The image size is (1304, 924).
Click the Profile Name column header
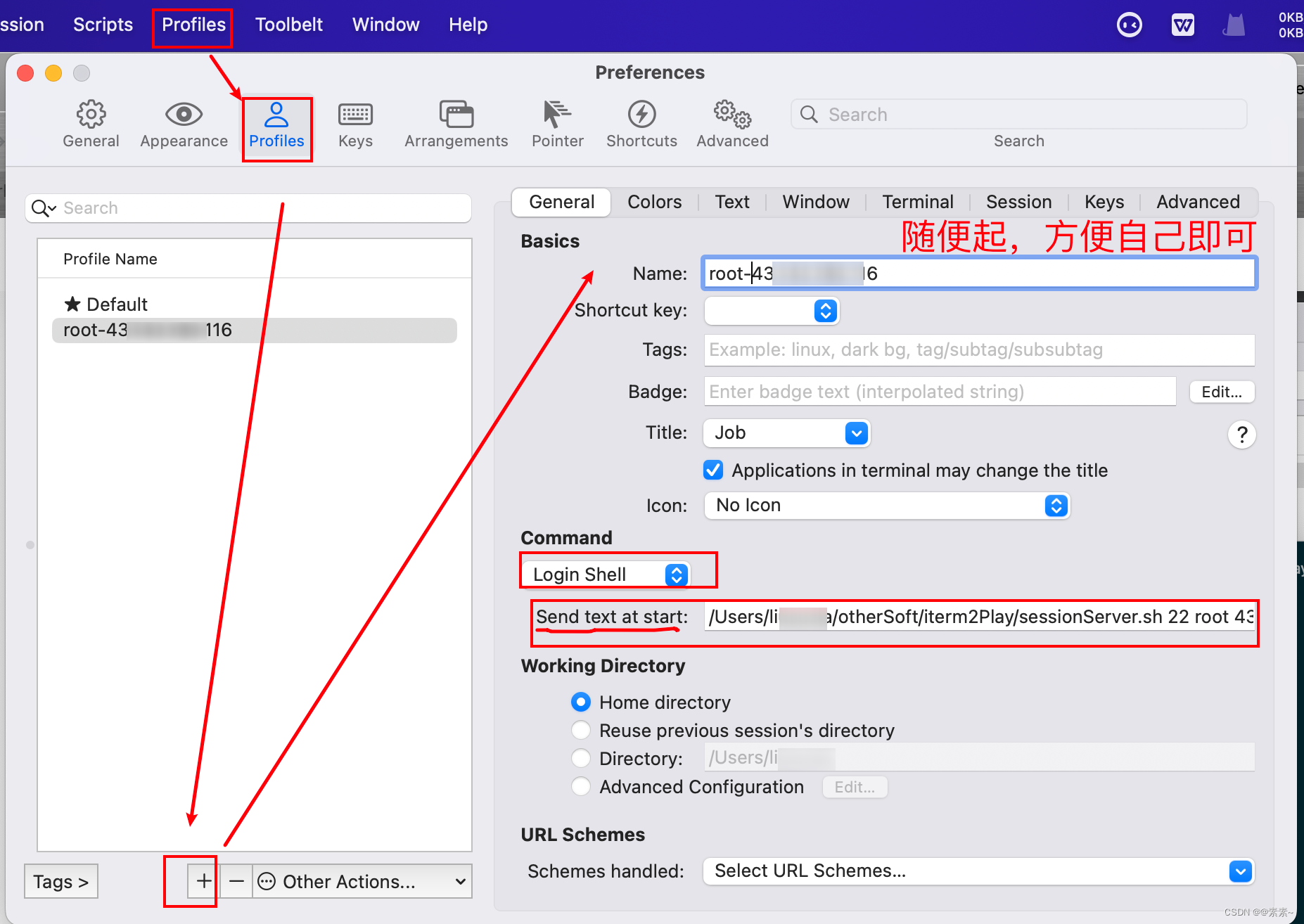[x=110, y=259]
